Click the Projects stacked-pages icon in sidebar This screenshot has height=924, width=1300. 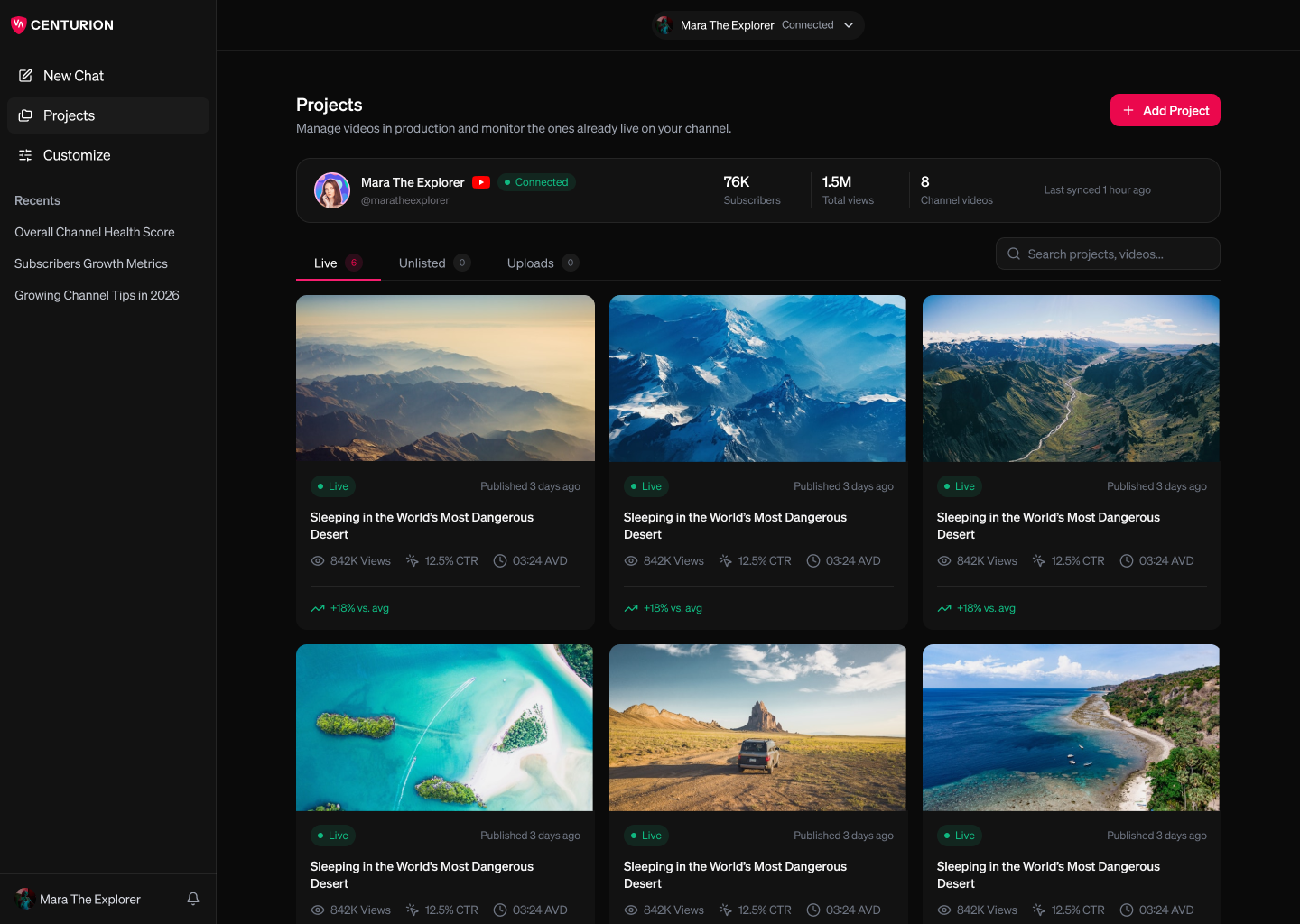25,115
